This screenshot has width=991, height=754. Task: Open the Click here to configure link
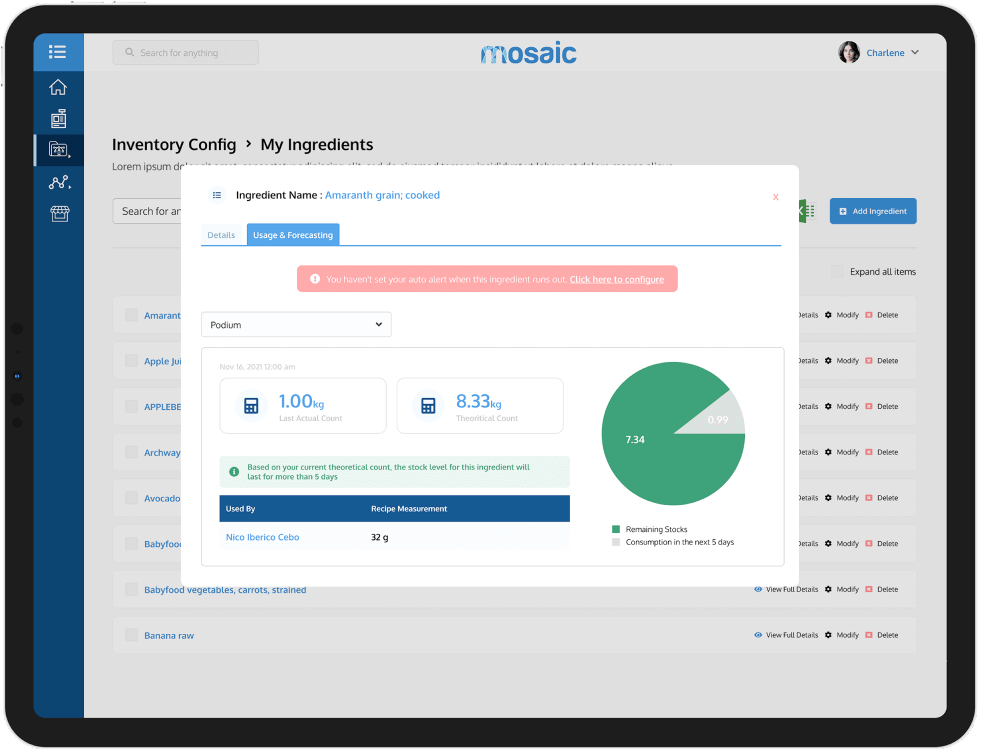[619, 279]
